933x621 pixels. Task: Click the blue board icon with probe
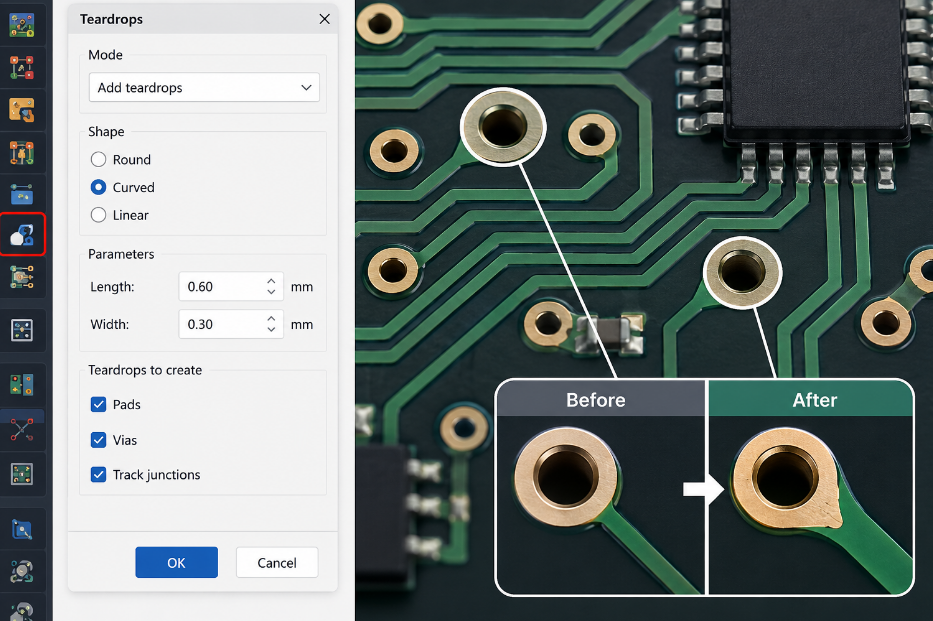tap(22, 529)
